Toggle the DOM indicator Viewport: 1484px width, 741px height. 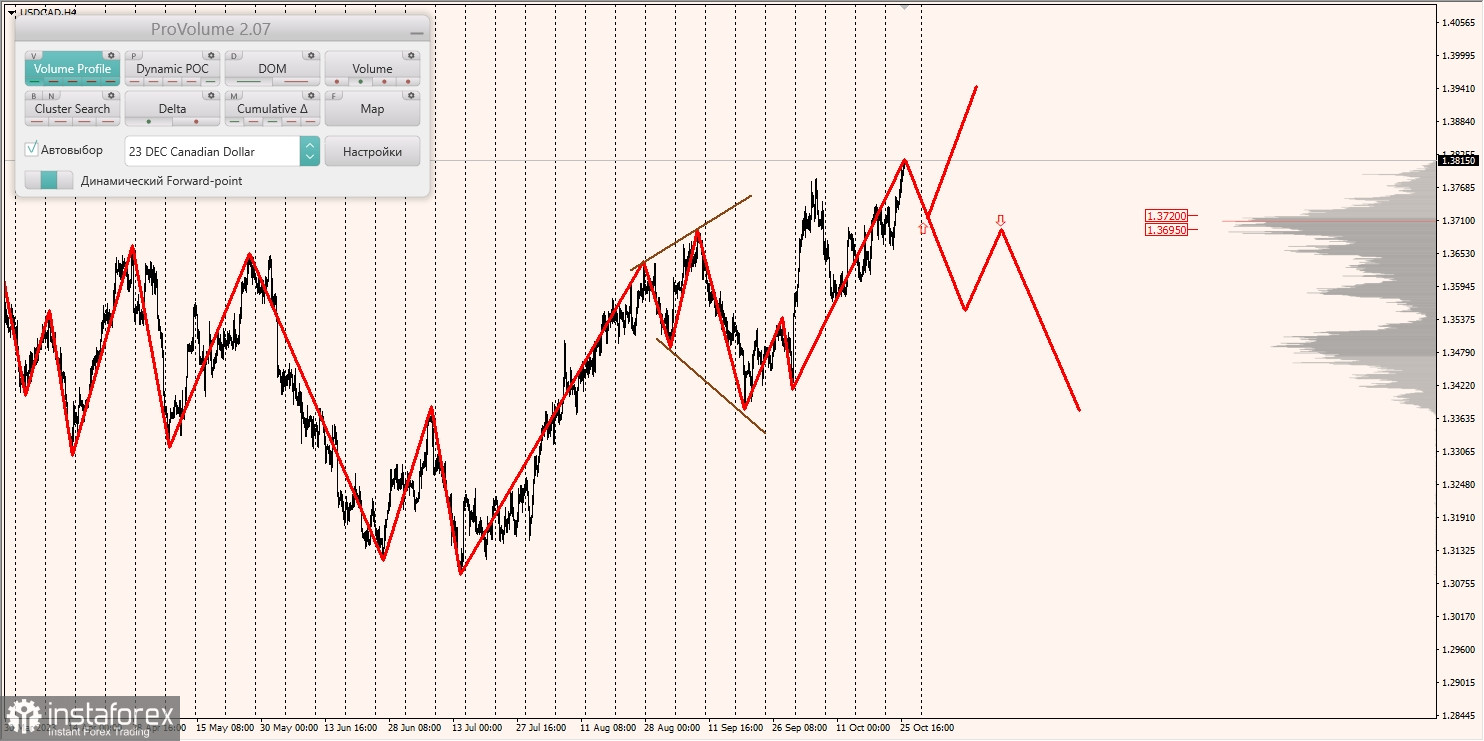point(272,68)
